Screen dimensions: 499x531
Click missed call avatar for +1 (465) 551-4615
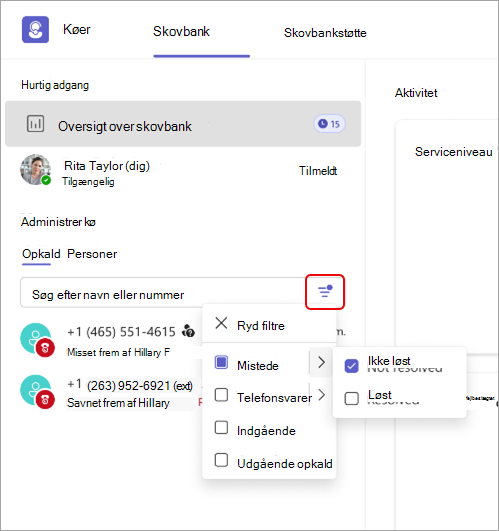tap(37, 340)
